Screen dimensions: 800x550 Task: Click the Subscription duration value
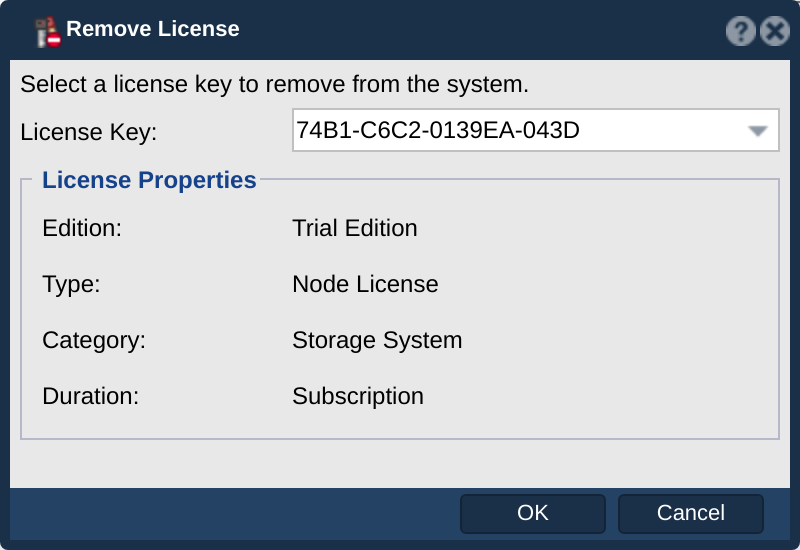point(358,396)
